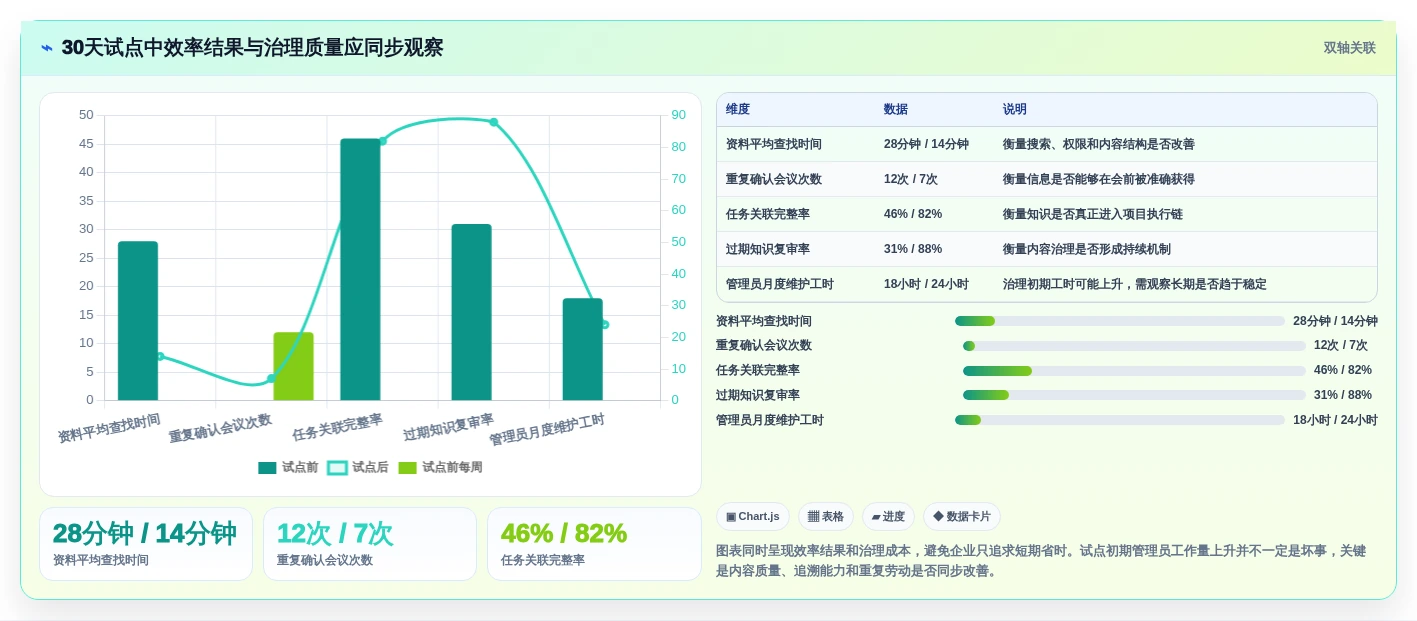1417x621 pixels.
Task: Click the 数据 table column header
Action: click(x=896, y=109)
